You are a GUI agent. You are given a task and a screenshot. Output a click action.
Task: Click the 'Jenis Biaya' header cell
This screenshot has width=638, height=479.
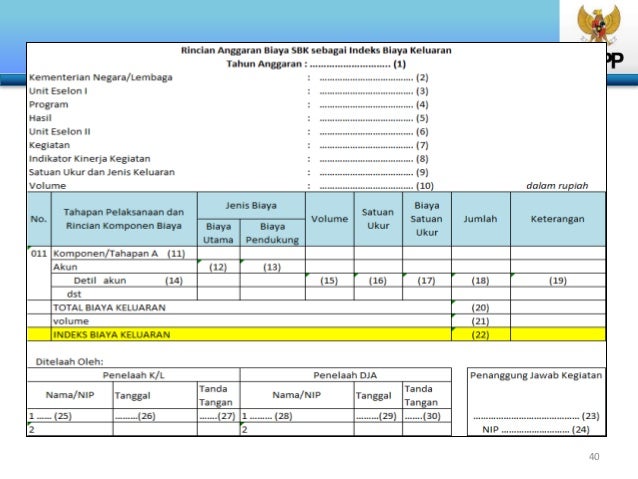pyautogui.click(x=251, y=206)
